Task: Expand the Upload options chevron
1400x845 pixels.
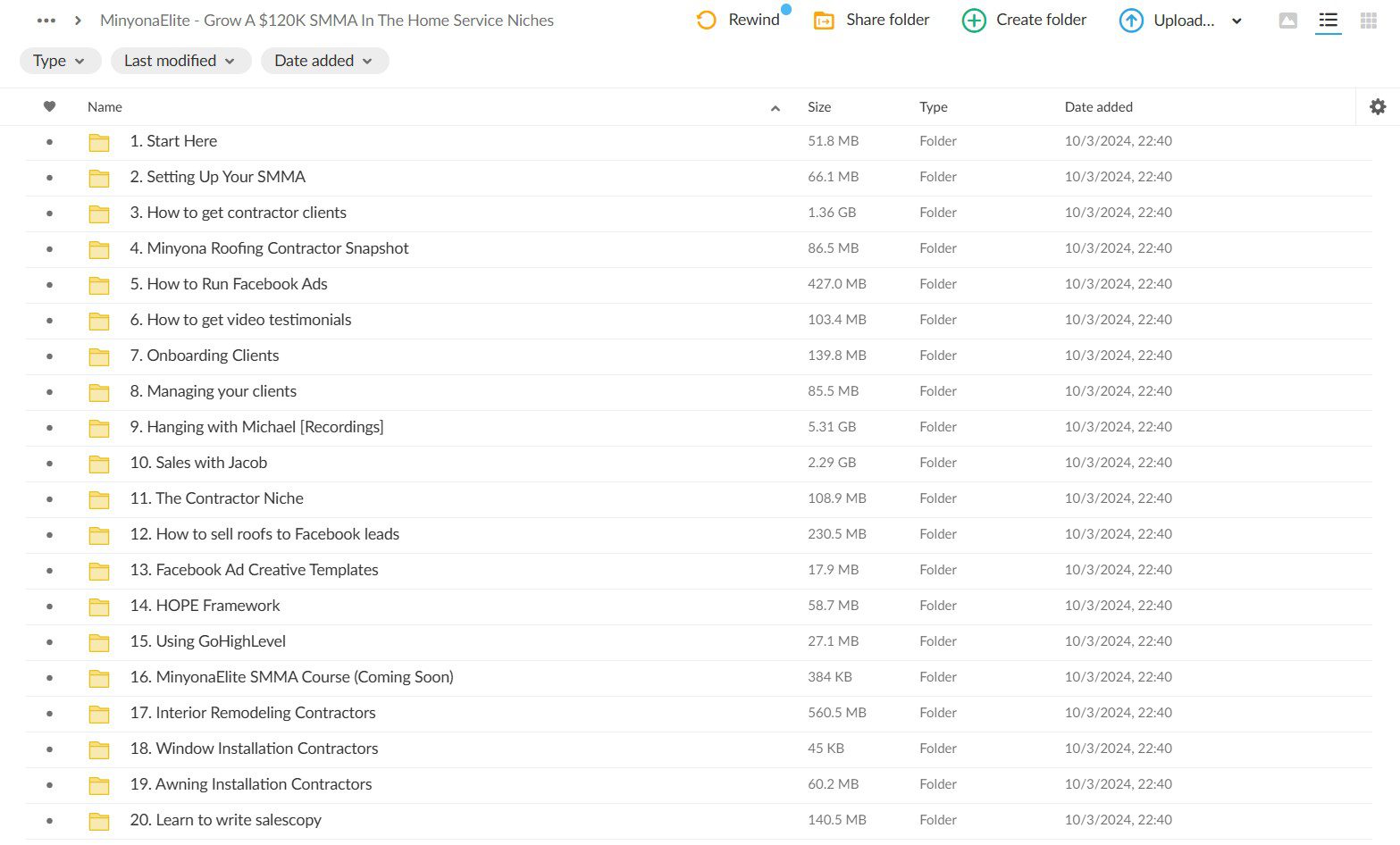Action: [1237, 21]
